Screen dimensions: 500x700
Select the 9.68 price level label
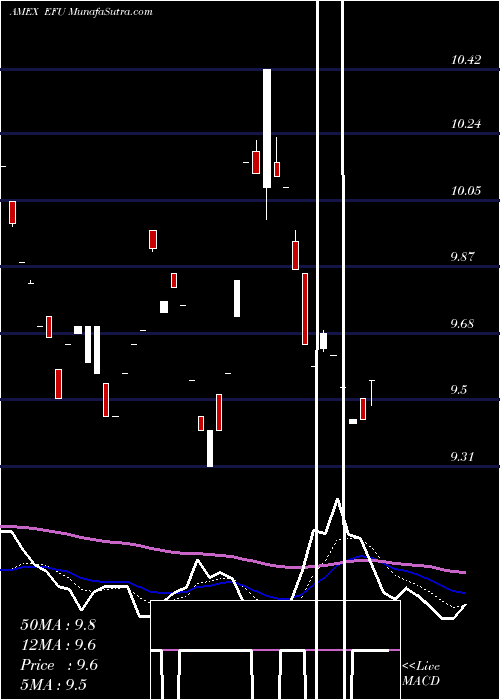pos(462,323)
